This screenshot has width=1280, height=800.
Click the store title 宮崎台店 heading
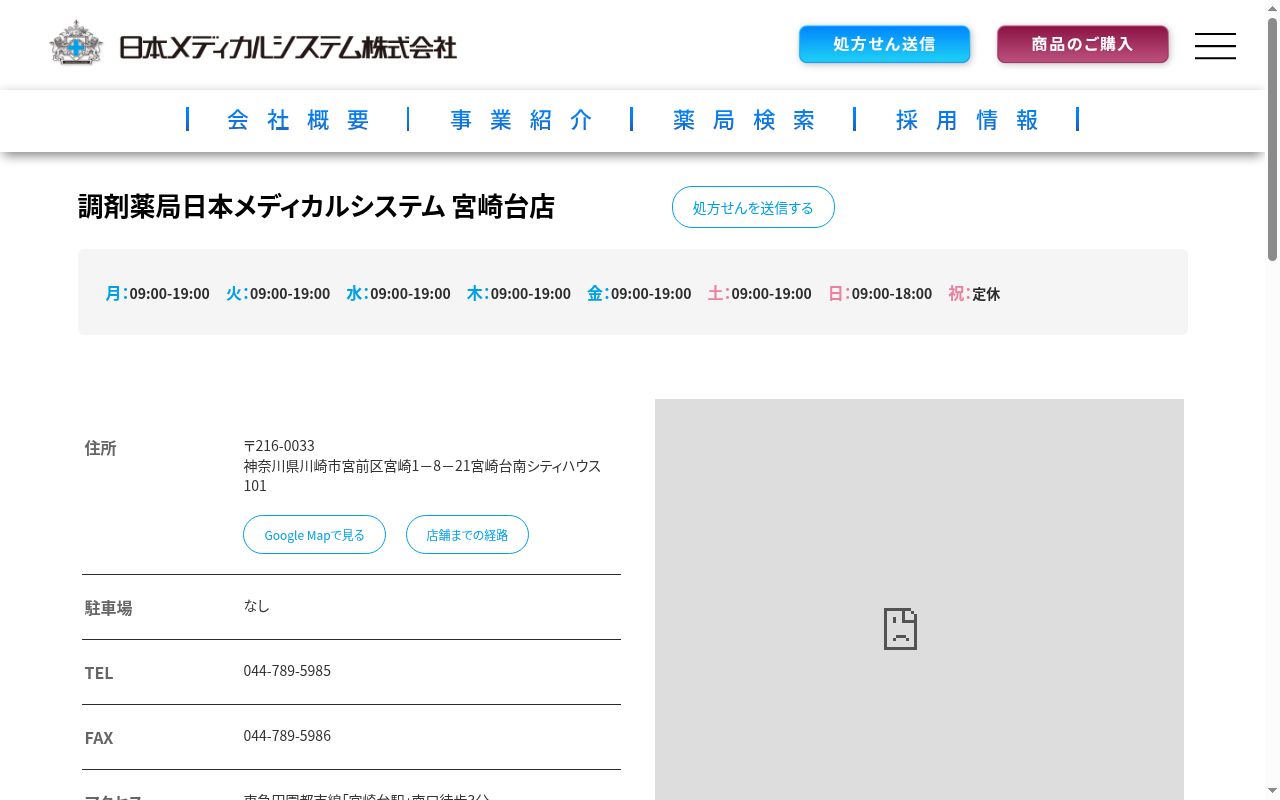316,207
